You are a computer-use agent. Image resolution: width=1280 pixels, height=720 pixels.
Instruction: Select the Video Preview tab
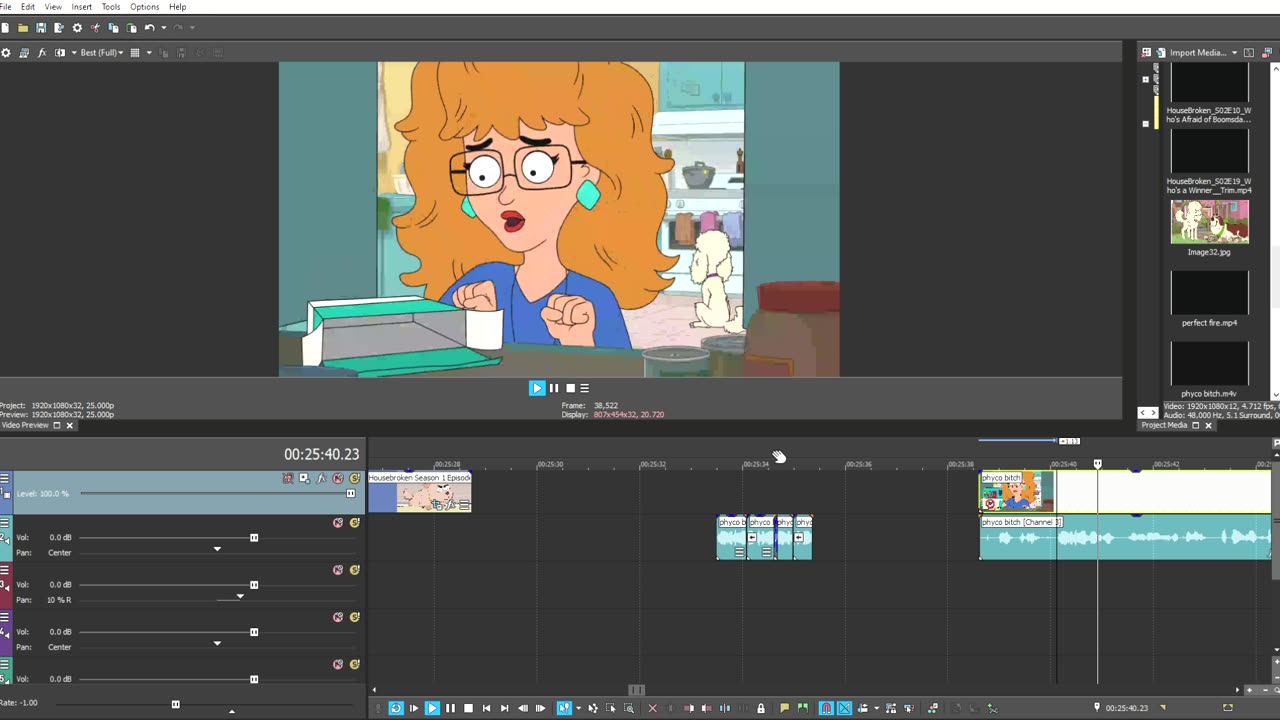click(x=25, y=425)
